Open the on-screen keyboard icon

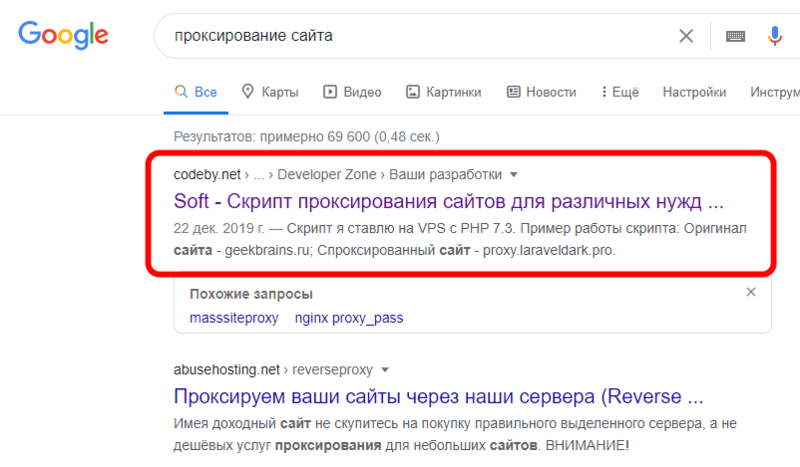[735, 36]
